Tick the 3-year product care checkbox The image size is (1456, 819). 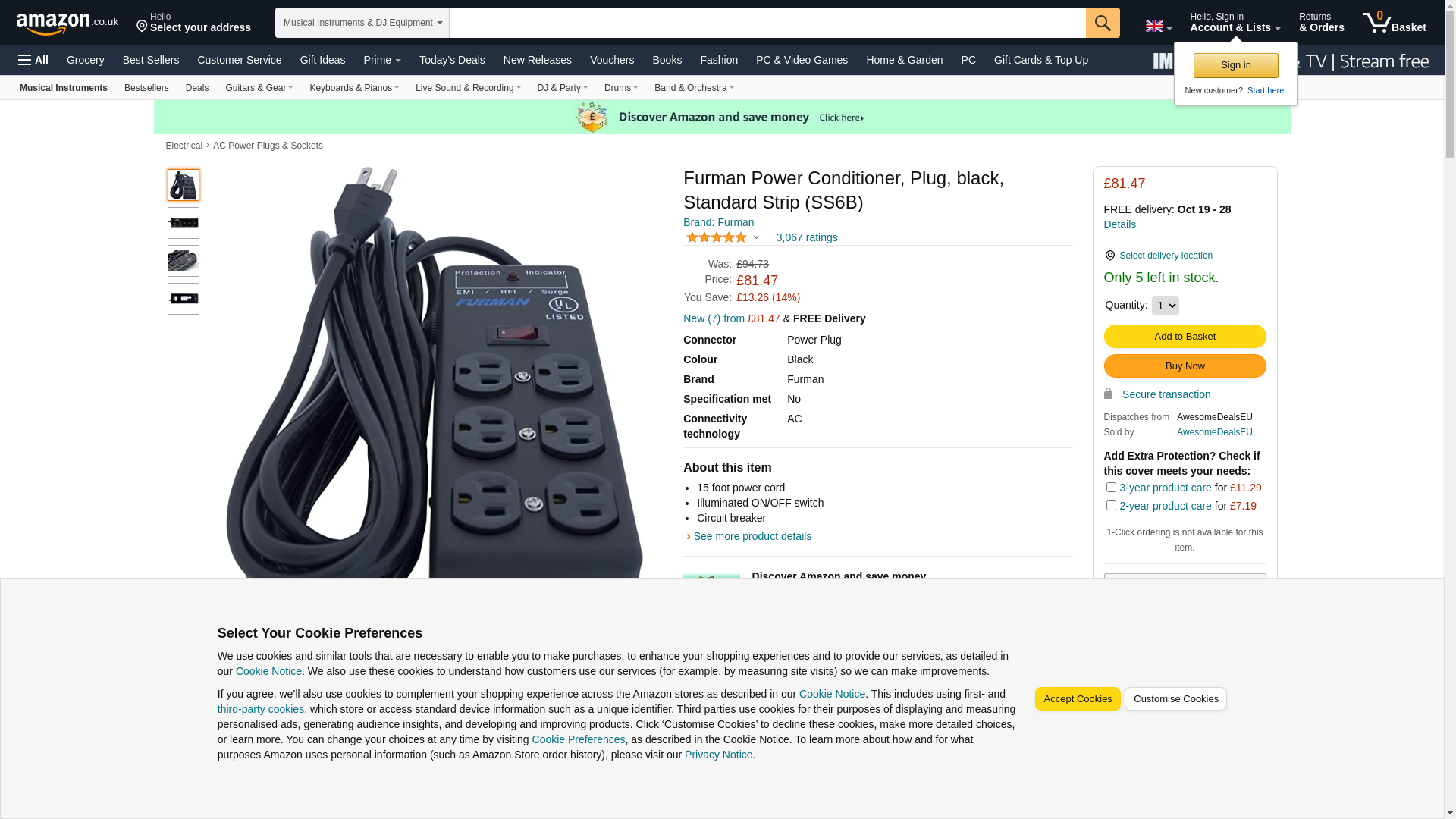click(1111, 488)
